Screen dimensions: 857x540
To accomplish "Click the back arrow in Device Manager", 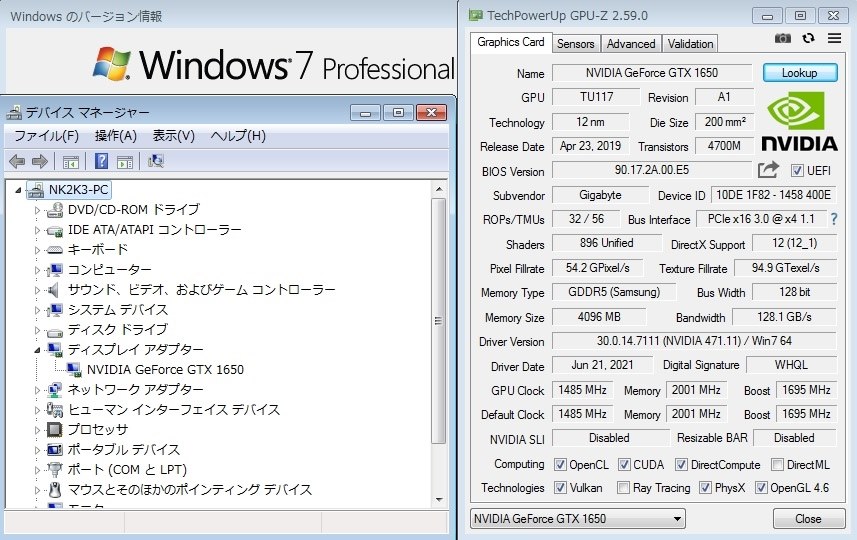I will pyautogui.click(x=17, y=161).
